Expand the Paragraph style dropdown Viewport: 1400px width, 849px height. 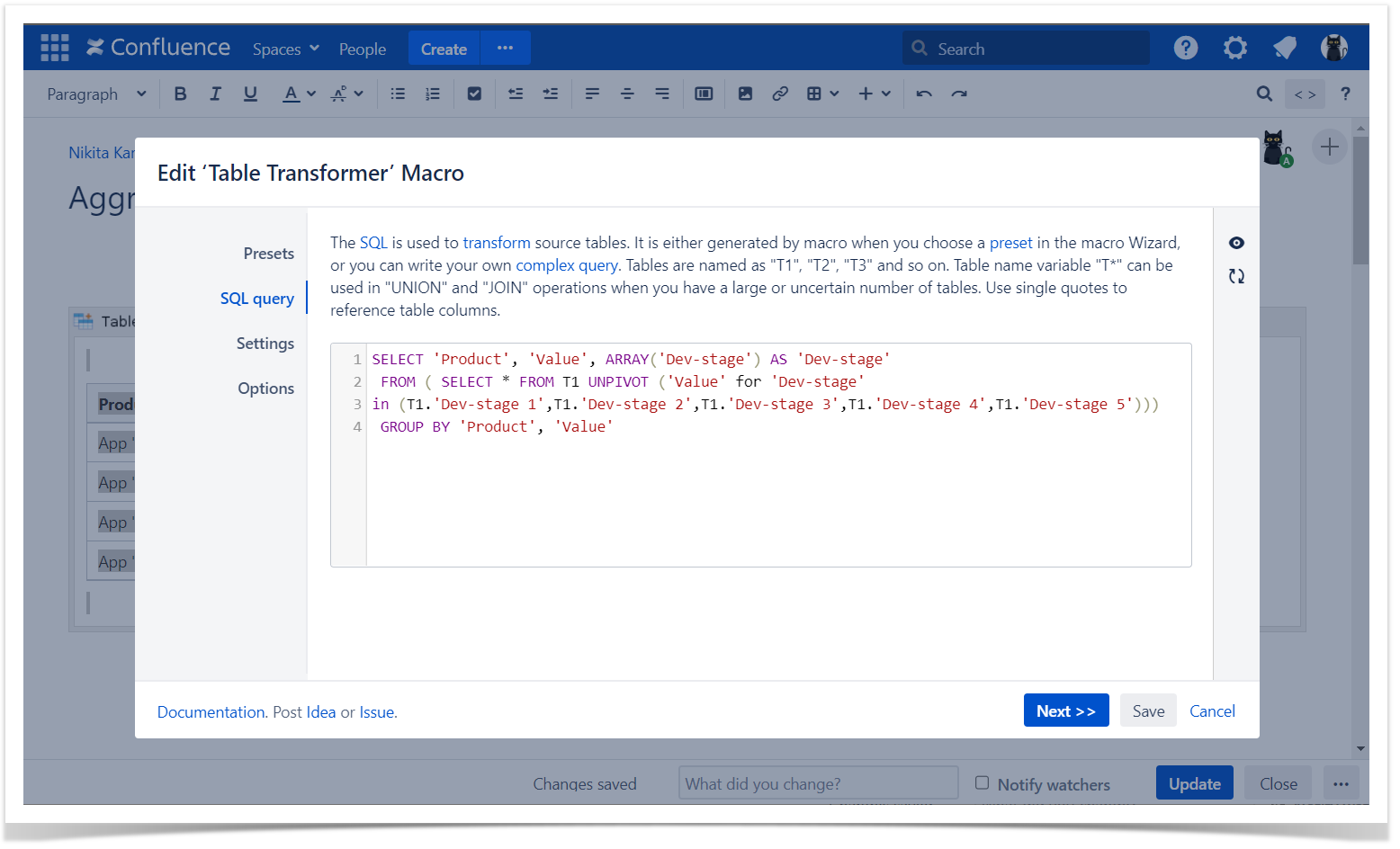click(x=95, y=94)
